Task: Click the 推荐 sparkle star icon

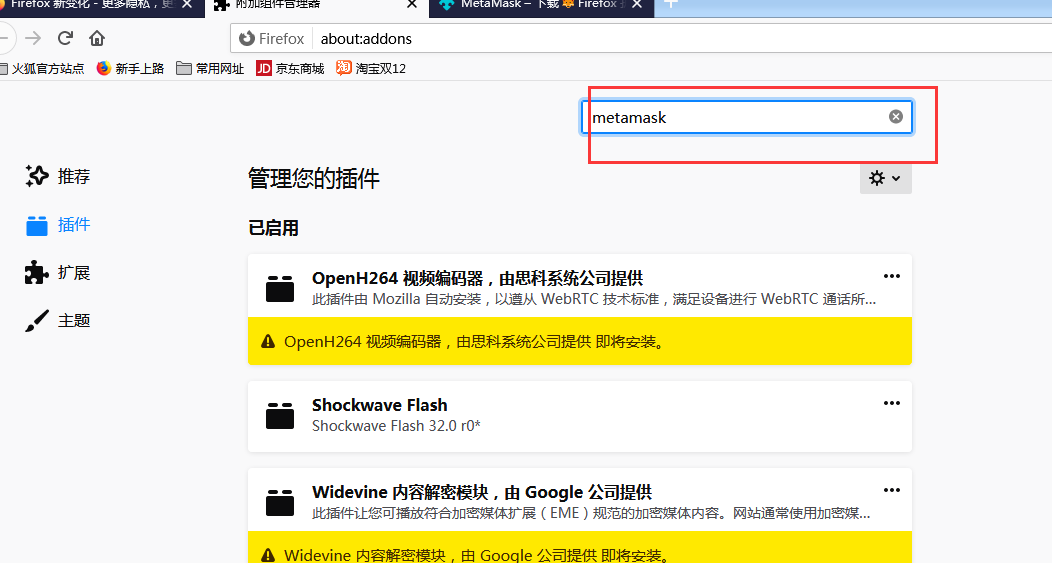Action: coord(37,176)
